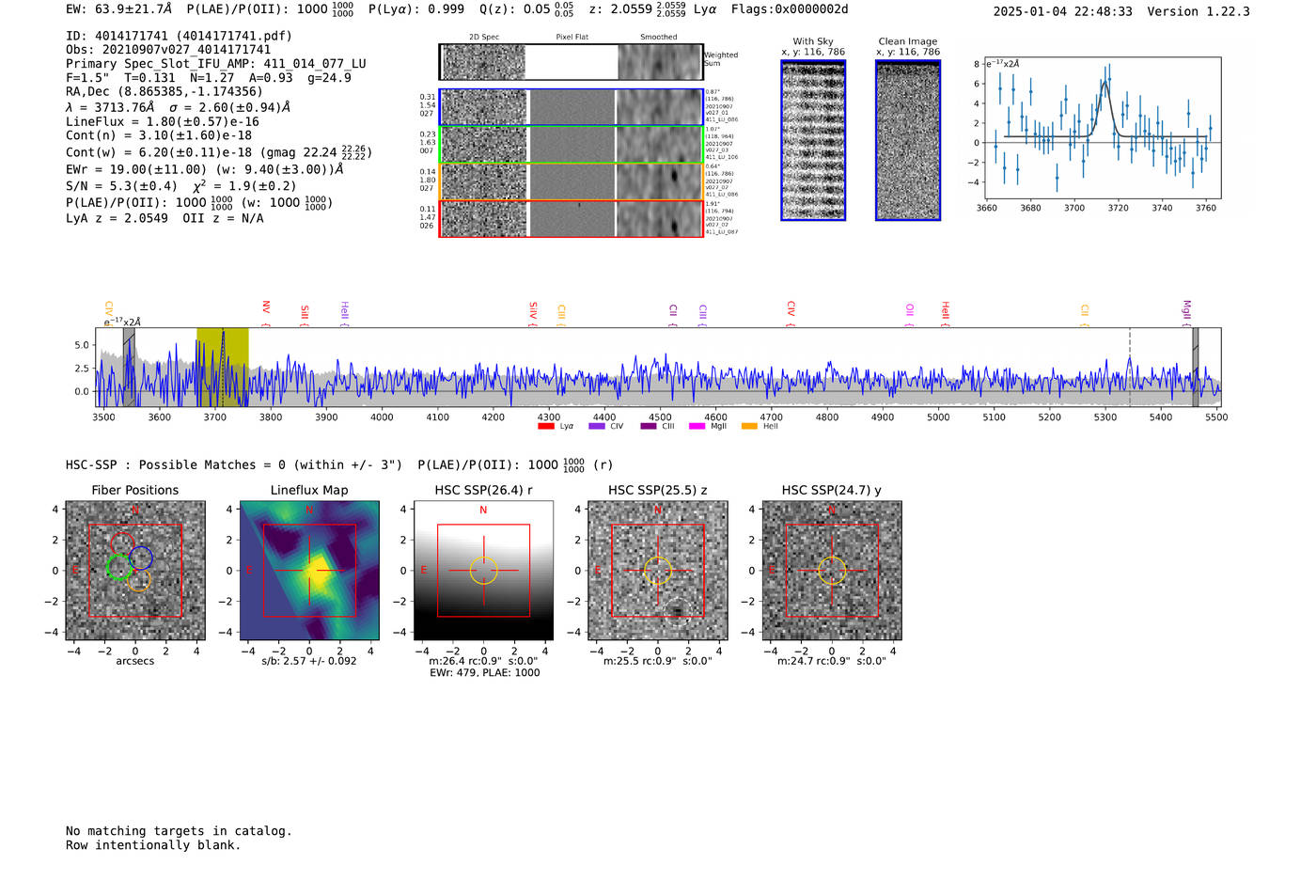This screenshot has height=896, width=1316.
Task: Click the 'Row intentionally blank.' text
Action: tap(153, 845)
